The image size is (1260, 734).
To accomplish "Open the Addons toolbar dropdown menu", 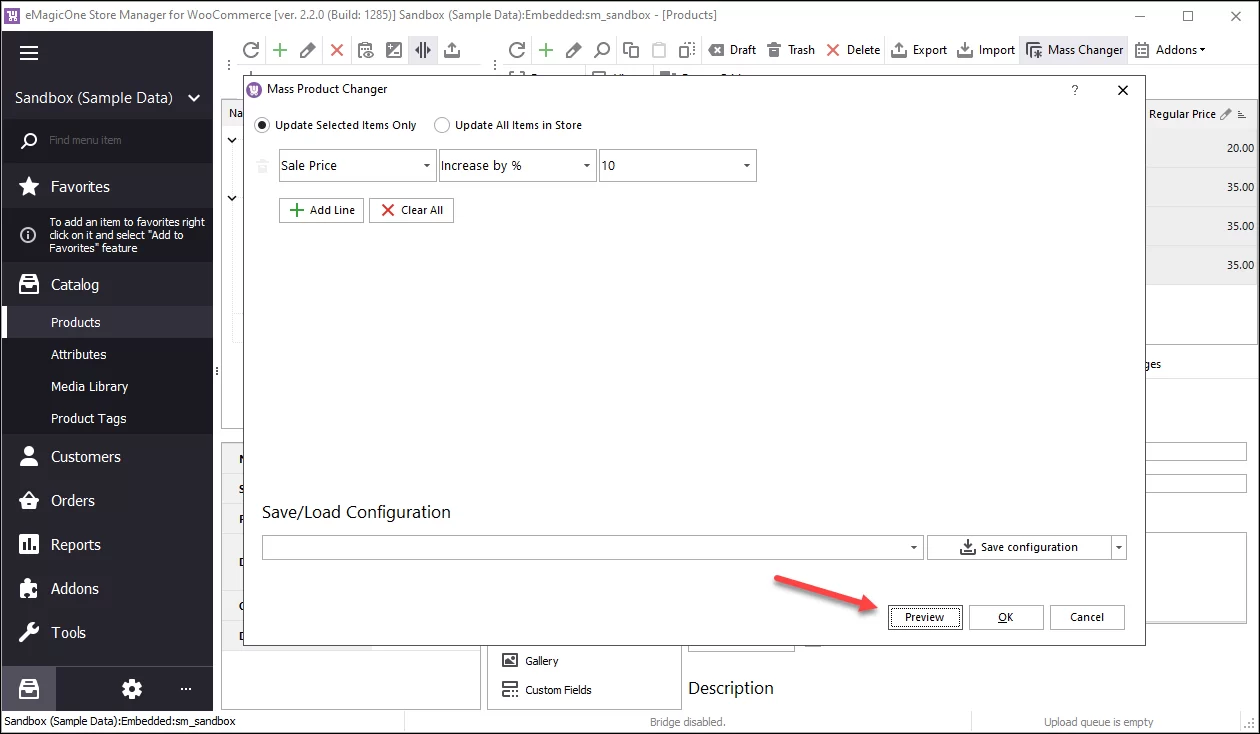I will pyautogui.click(x=1169, y=50).
